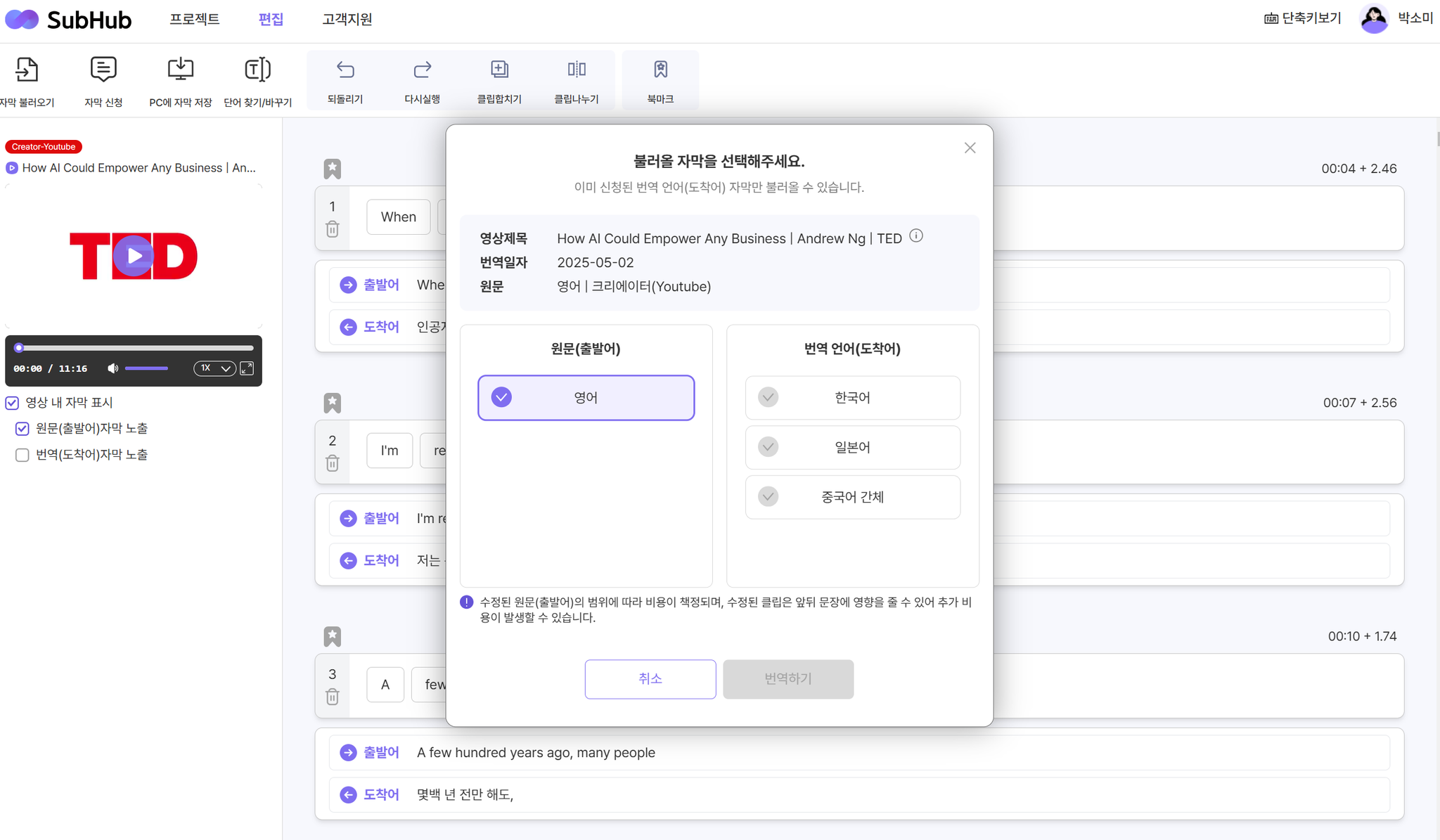Click the 북마크 toolbar icon
1440x840 pixels.
660,69
